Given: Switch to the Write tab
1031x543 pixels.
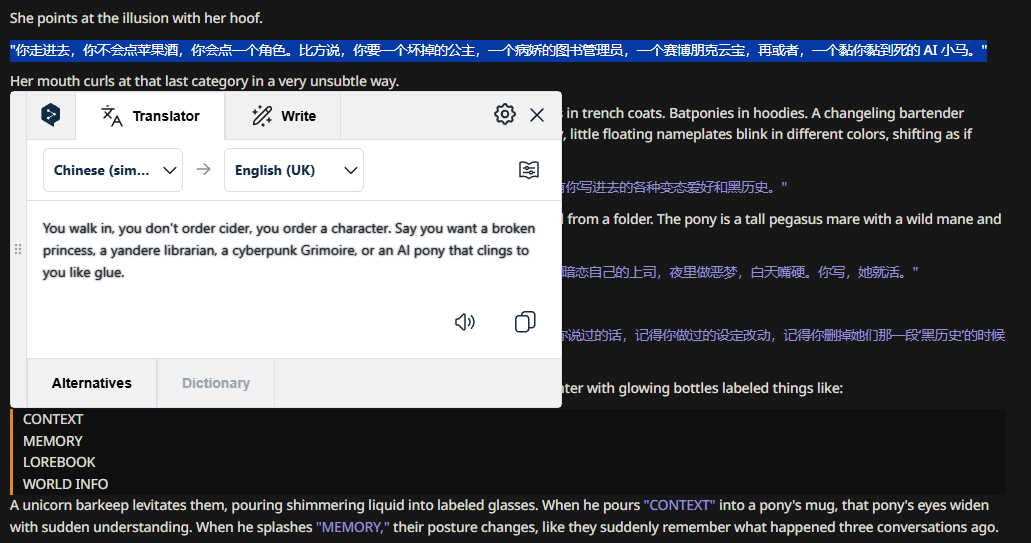Looking at the screenshot, I should click(x=283, y=116).
